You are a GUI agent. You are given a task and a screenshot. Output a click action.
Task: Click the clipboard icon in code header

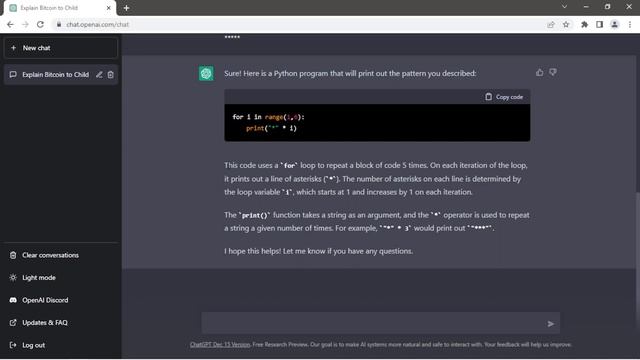click(x=489, y=97)
